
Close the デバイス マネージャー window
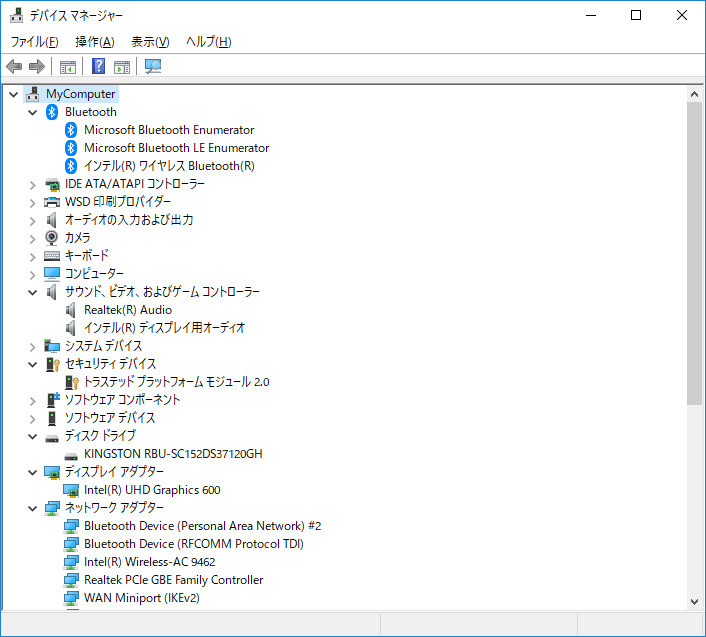(x=682, y=15)
